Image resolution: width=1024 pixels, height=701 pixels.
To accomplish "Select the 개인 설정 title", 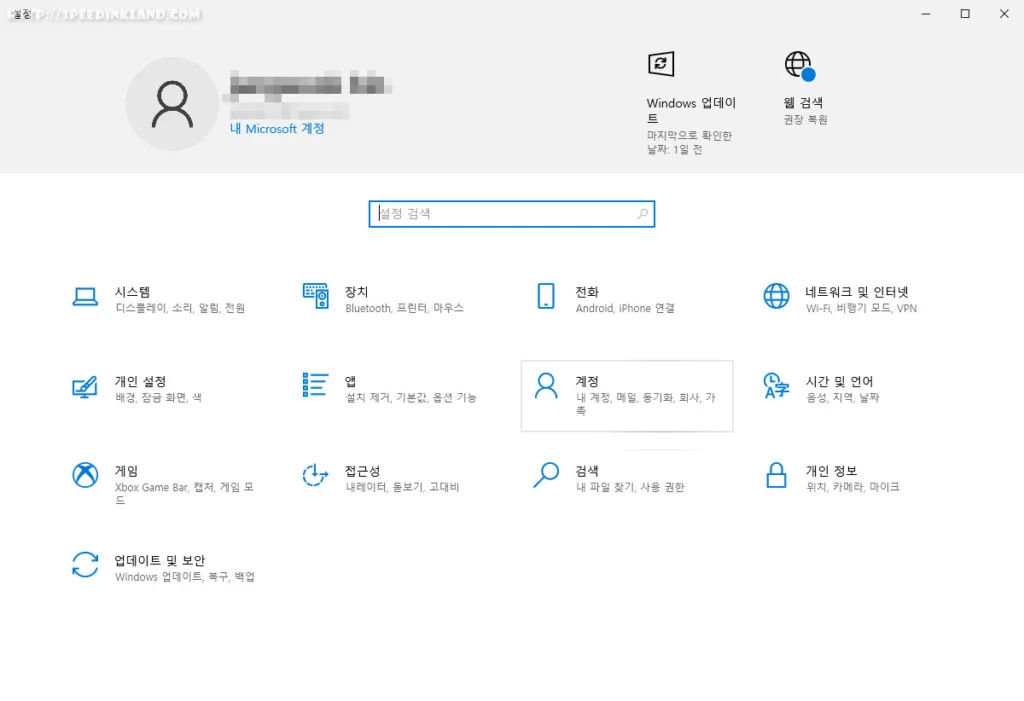I will pyautogui.click(x=140, y=382).
